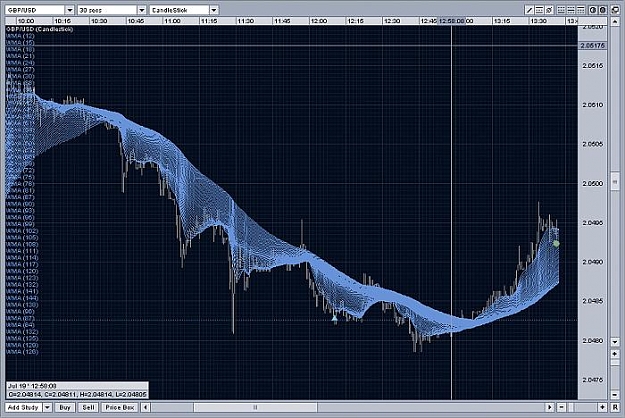
Task: Click the Add Study button
Action: 24,407
